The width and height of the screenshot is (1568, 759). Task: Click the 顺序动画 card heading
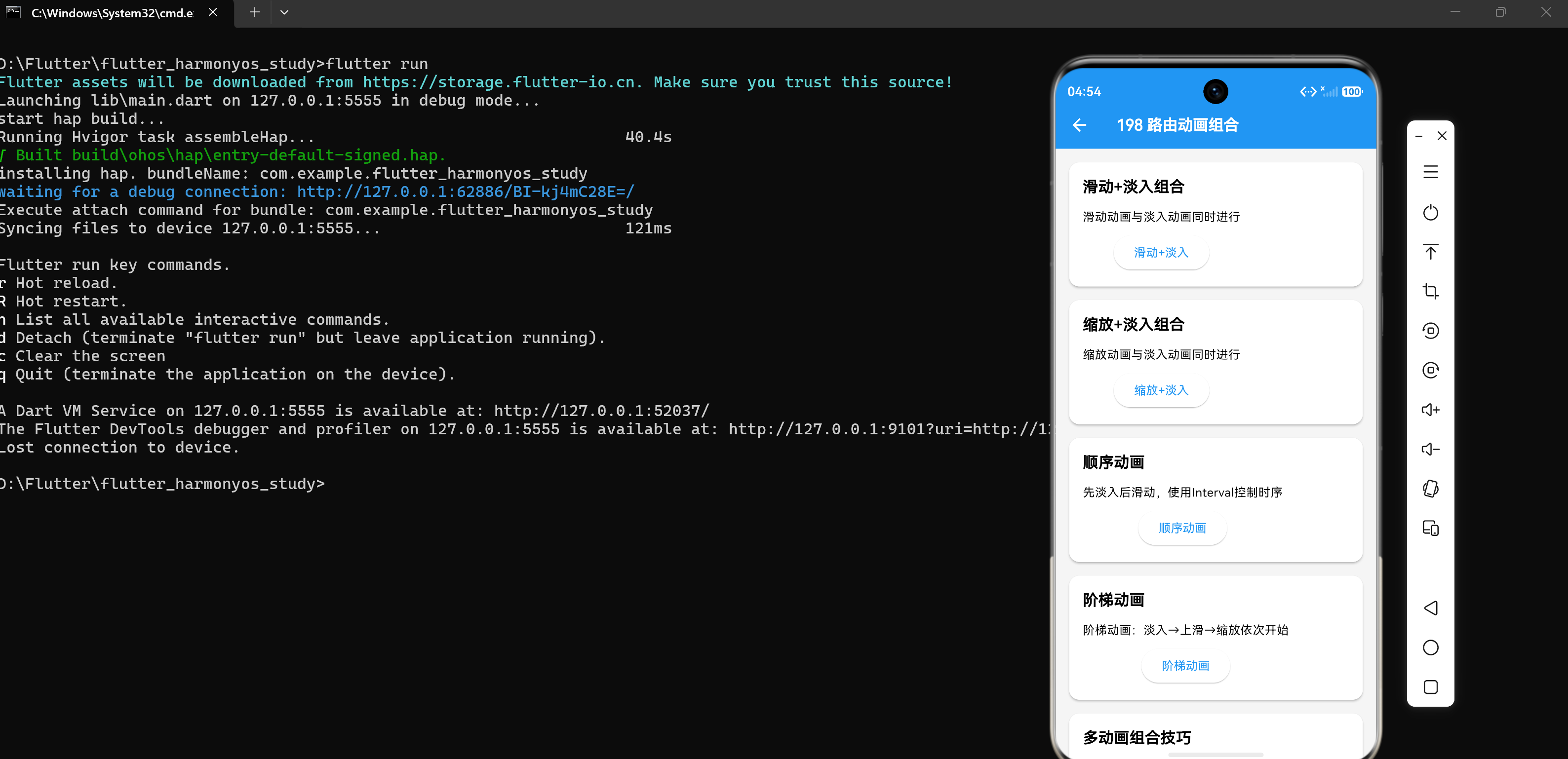point(1113,462)
